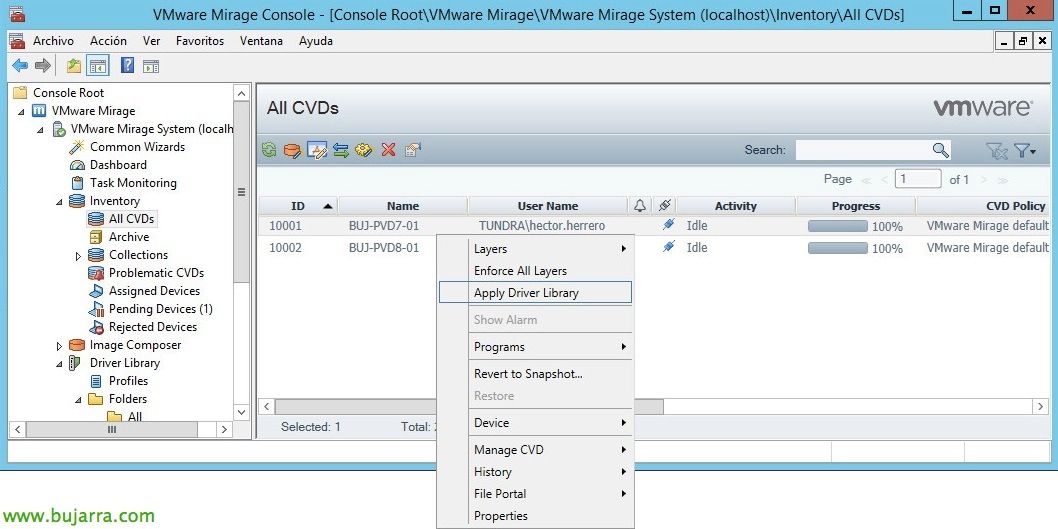This screenshot has height=529, width=1058.
Task: Click tree panel vertical scrollbar down arrow
Action: coord(241,411)
